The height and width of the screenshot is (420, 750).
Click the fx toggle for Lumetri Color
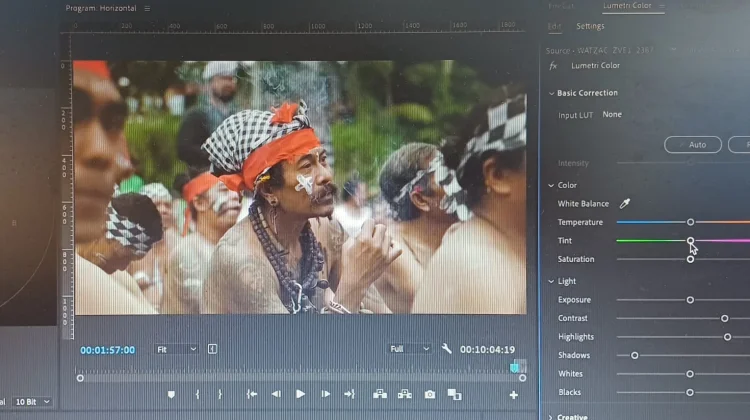(x=553, y=66)
